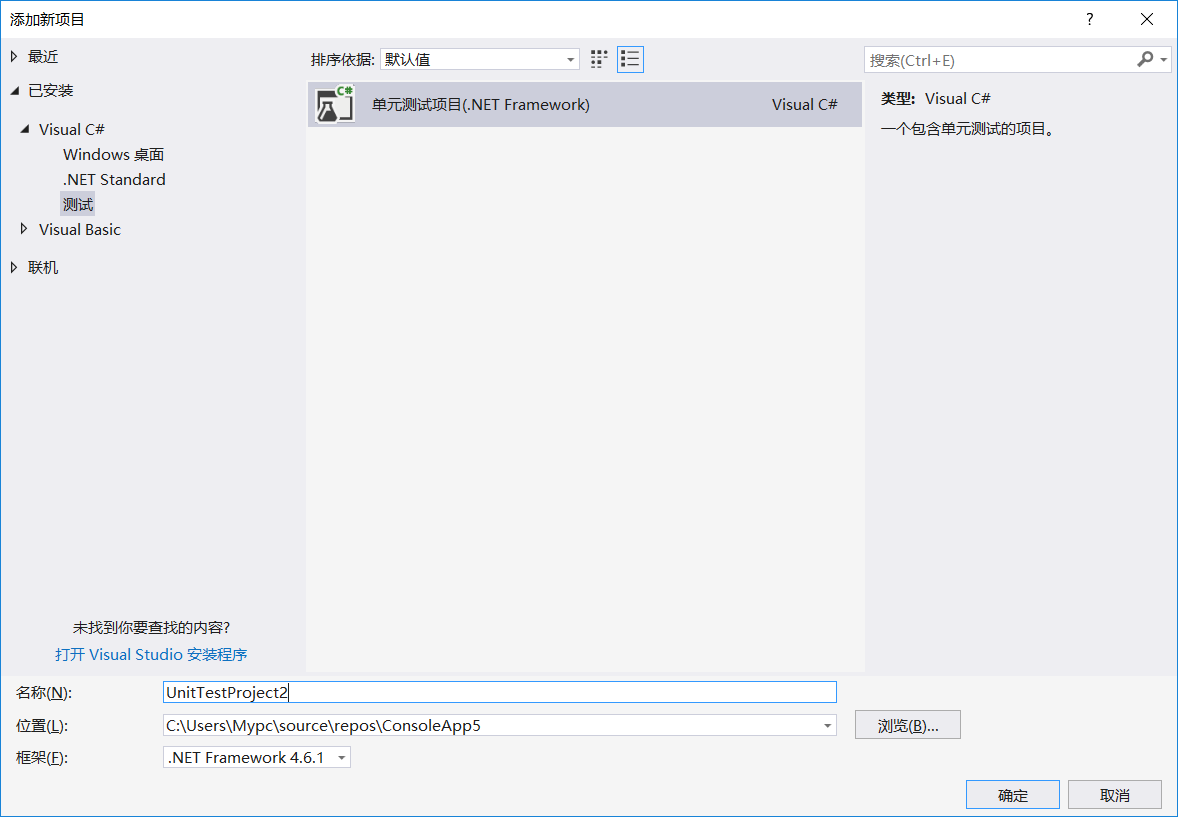This screenshot has height=817, width=1178.
Task: Click the location path text field
Action: pos(491,725)
